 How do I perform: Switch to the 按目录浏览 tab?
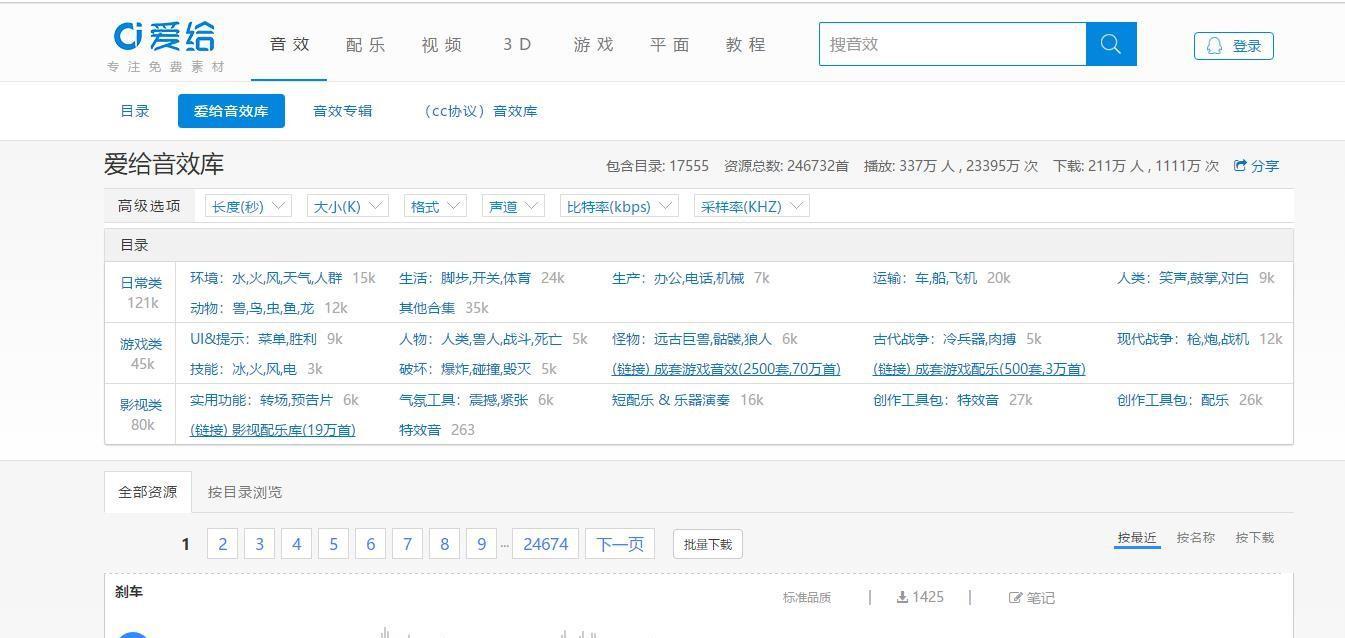[x=245, y=492]
